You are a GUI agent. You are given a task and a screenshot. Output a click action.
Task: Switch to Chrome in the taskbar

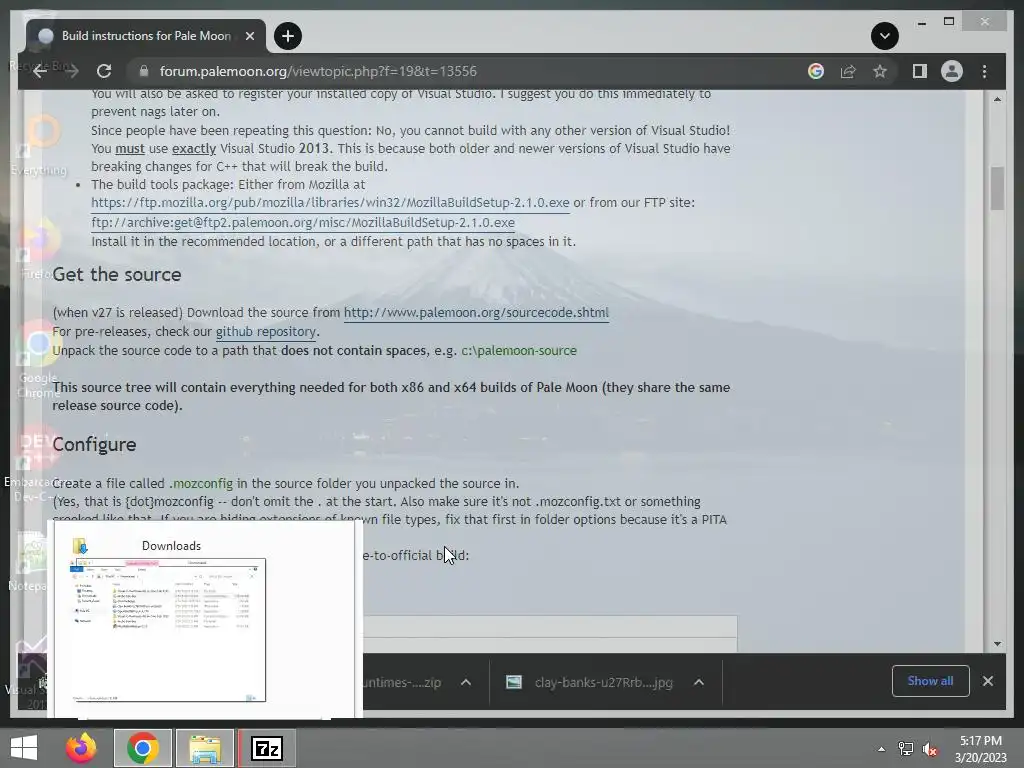tap(143, 748)
